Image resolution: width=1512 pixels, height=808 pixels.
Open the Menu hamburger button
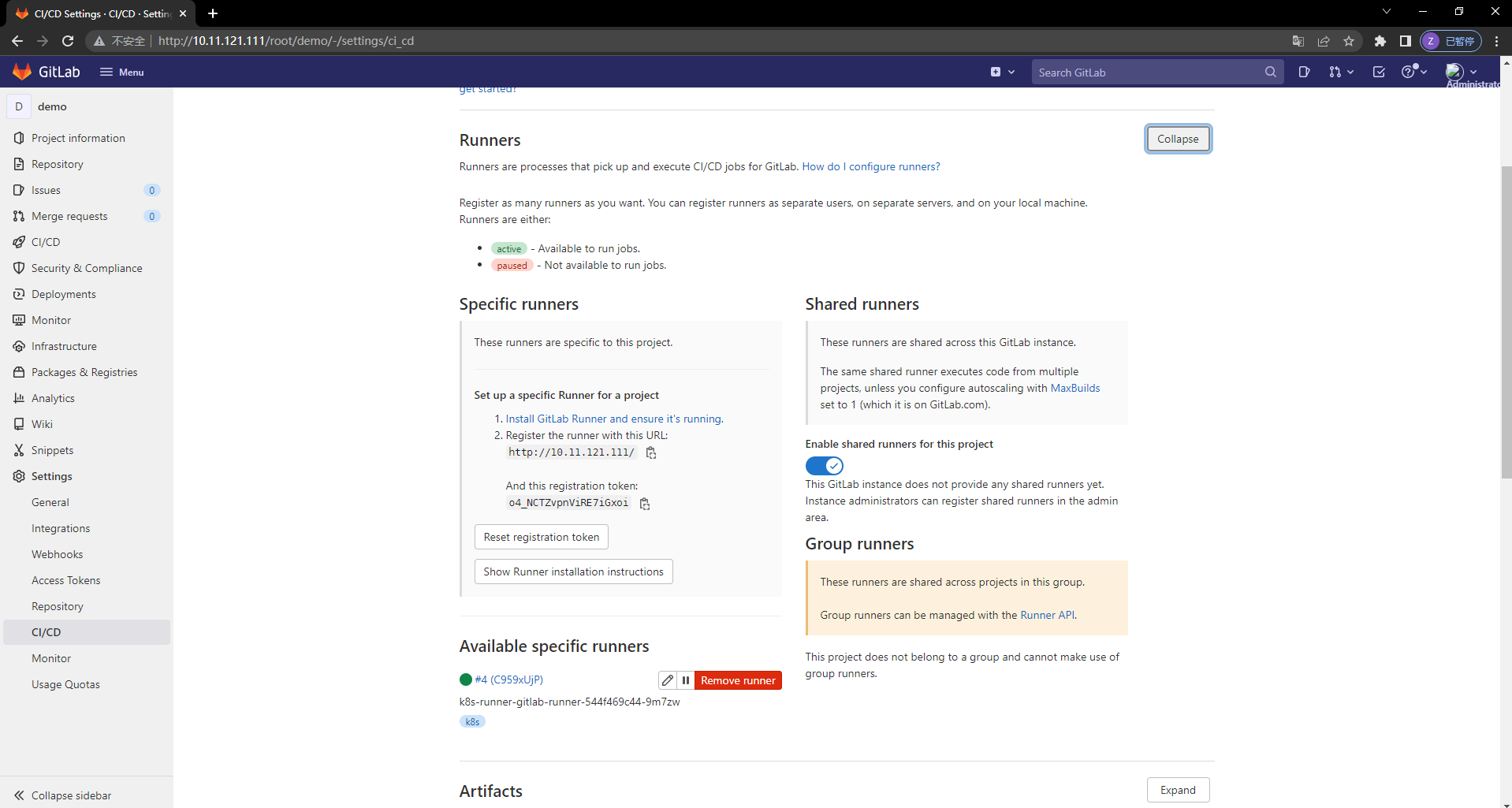122,72
